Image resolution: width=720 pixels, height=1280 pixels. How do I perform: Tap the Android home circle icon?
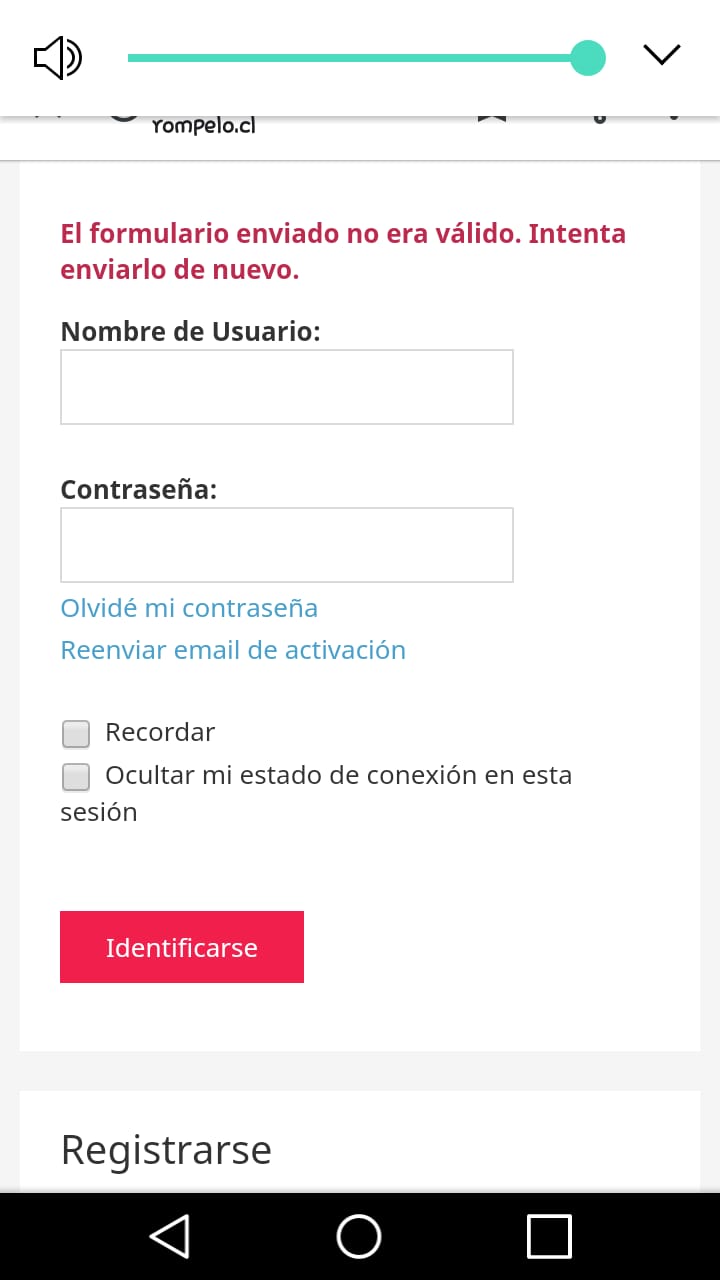point(359,1236)
